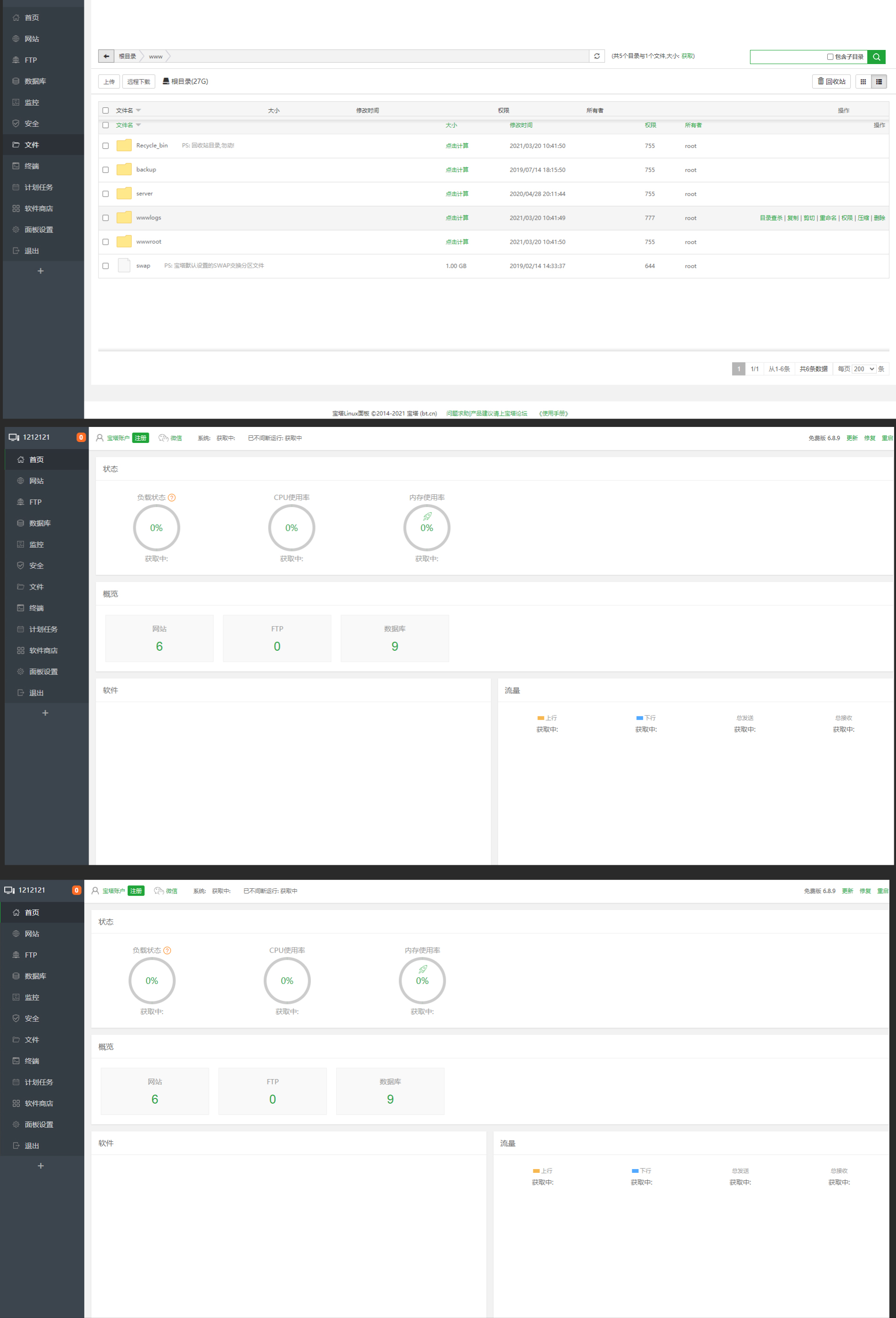Switch to list view icon
Viewport: 896px width, 1318px height.
879,82
